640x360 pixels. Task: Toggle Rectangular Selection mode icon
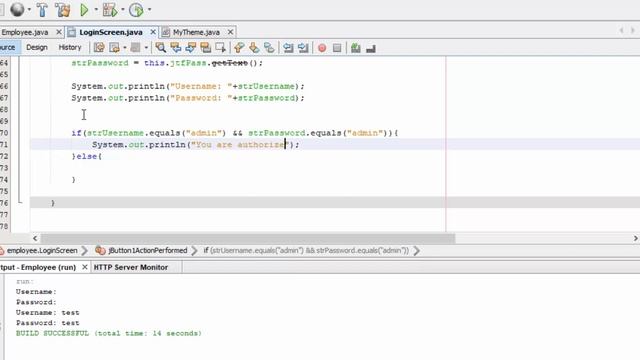220,48
